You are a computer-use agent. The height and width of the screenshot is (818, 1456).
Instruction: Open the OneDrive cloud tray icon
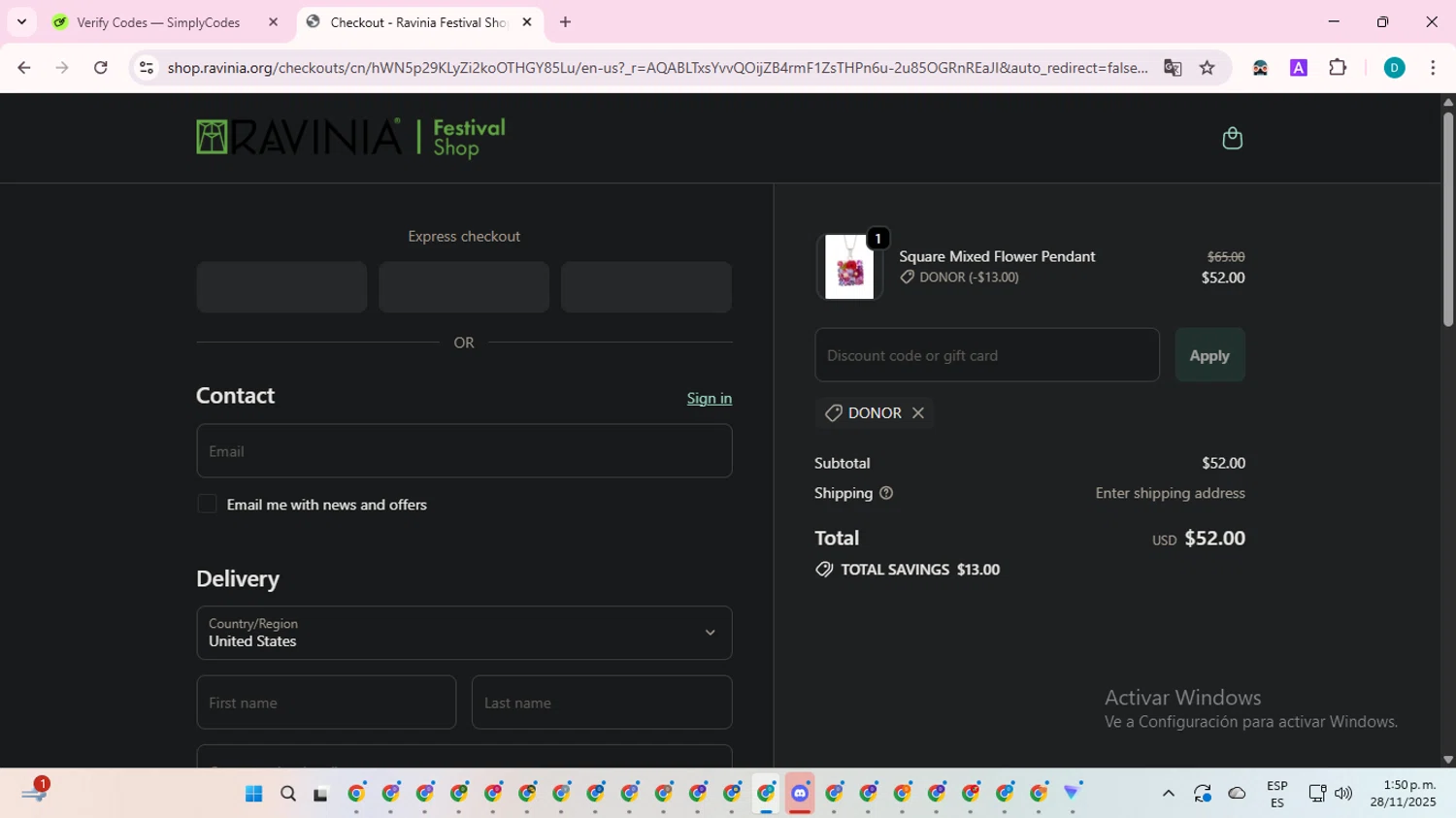click(x=1237, y=794)
